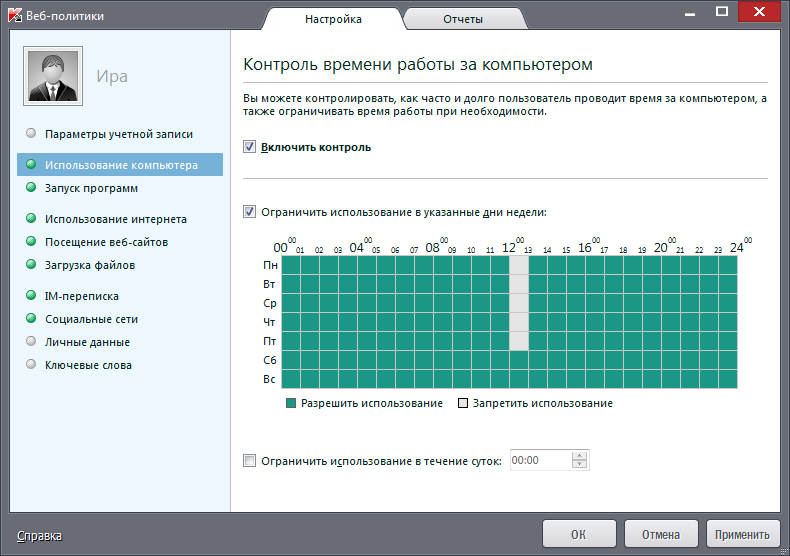Click green status dot beside Социальные сети
Viewport: 790px width, 556px height.
(x=31, y=318)
